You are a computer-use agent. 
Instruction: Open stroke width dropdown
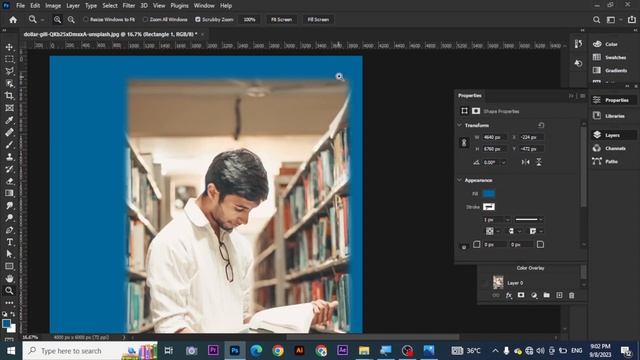[x=507, y=220]
